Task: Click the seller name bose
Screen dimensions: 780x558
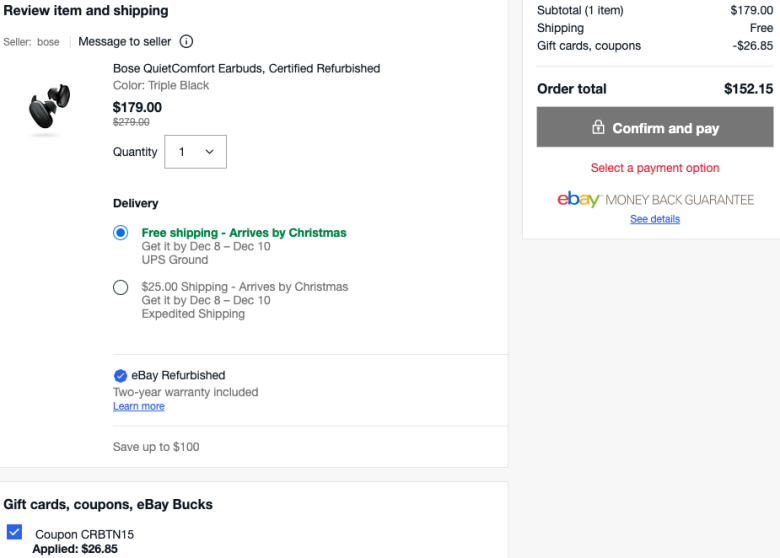Action: click(x=48, y=42)
